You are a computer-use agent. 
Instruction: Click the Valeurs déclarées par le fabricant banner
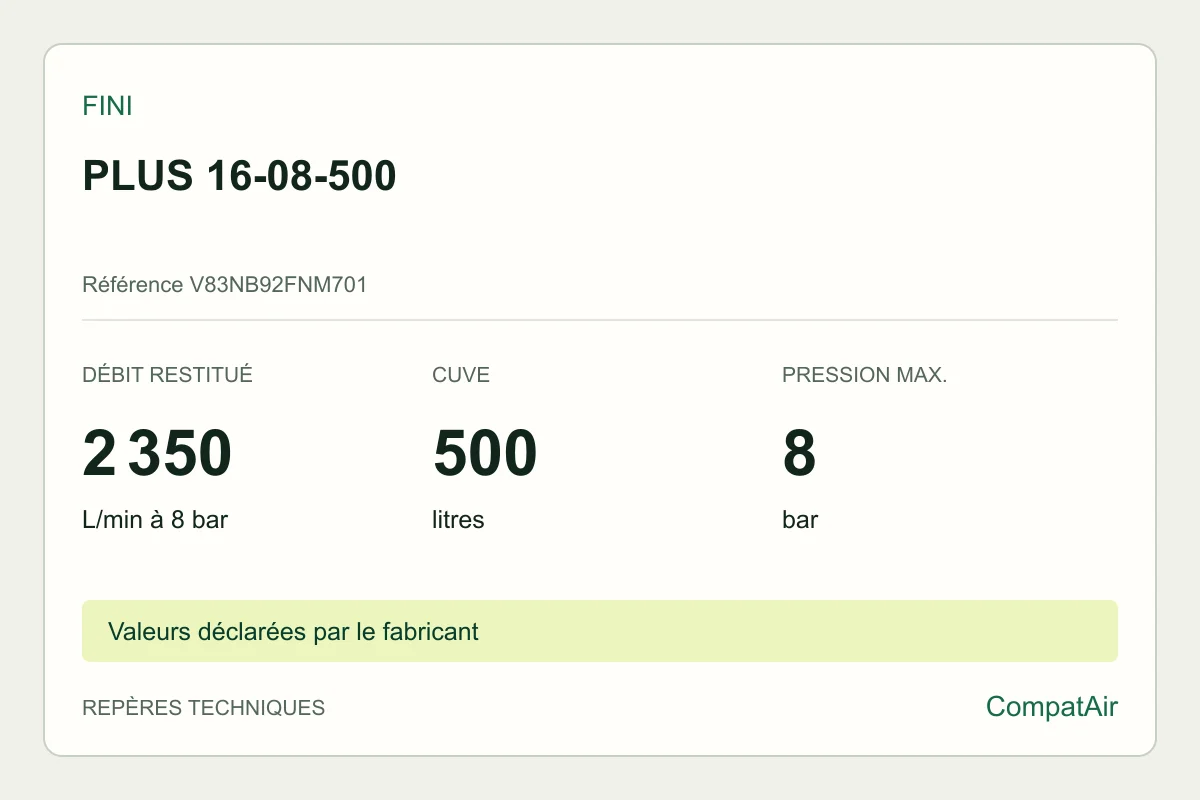coord(600,631)
